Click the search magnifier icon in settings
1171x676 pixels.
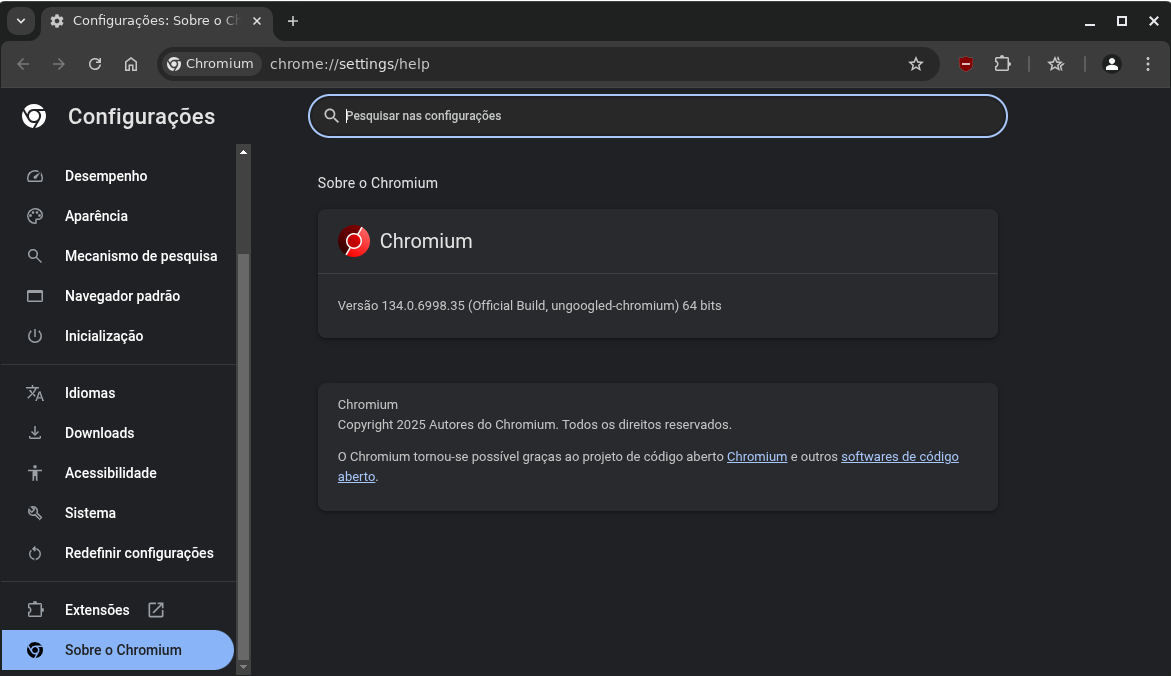point(331,116)
